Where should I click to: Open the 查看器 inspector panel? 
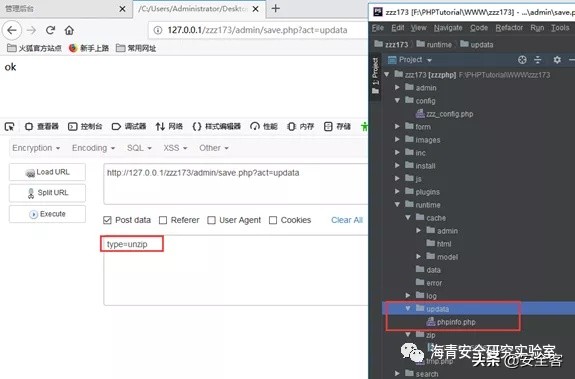pos(42,127)
